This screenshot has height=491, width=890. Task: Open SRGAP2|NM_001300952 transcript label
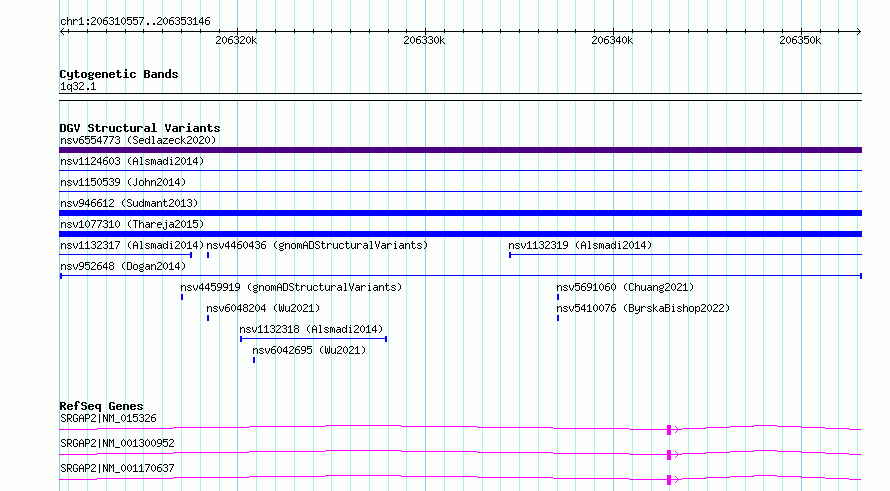(117, 443)
